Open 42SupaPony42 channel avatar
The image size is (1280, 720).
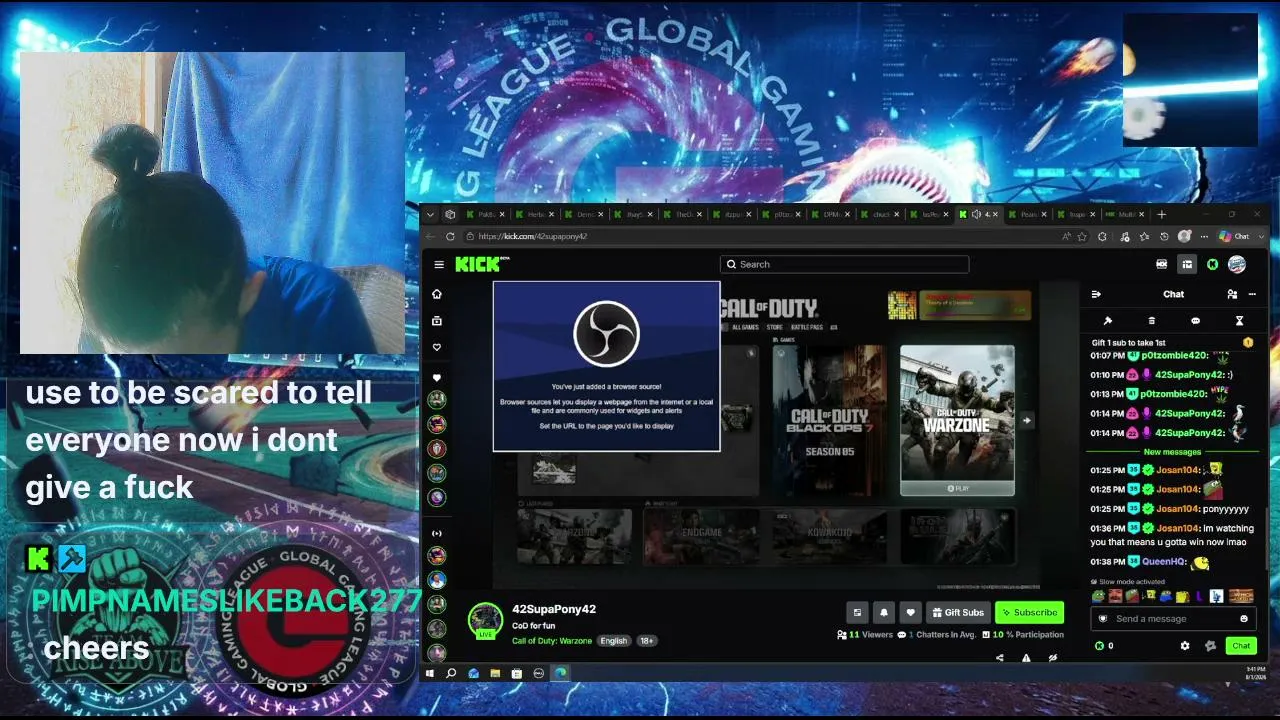point(486,620)
